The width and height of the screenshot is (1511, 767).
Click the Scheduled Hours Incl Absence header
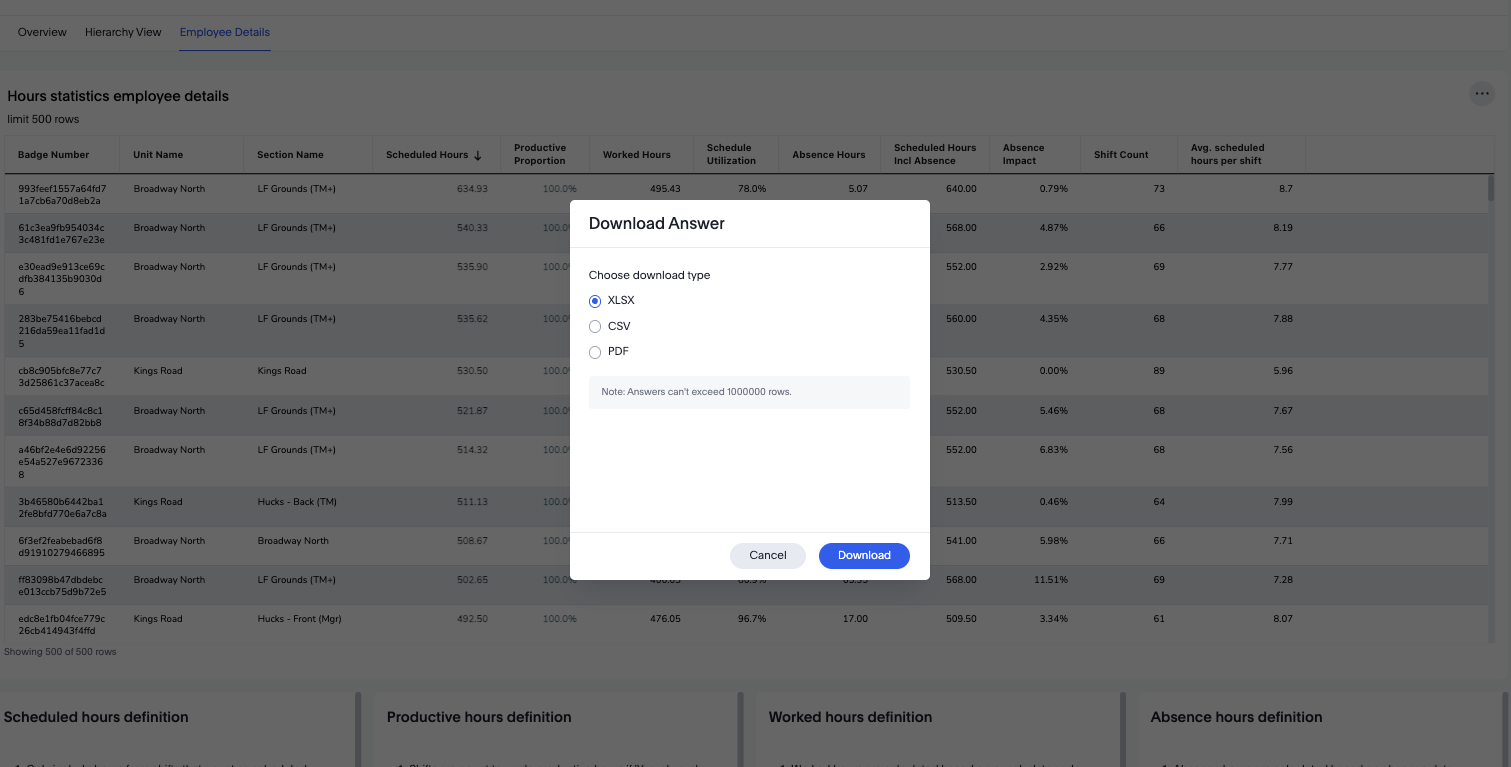pos(935,154)
